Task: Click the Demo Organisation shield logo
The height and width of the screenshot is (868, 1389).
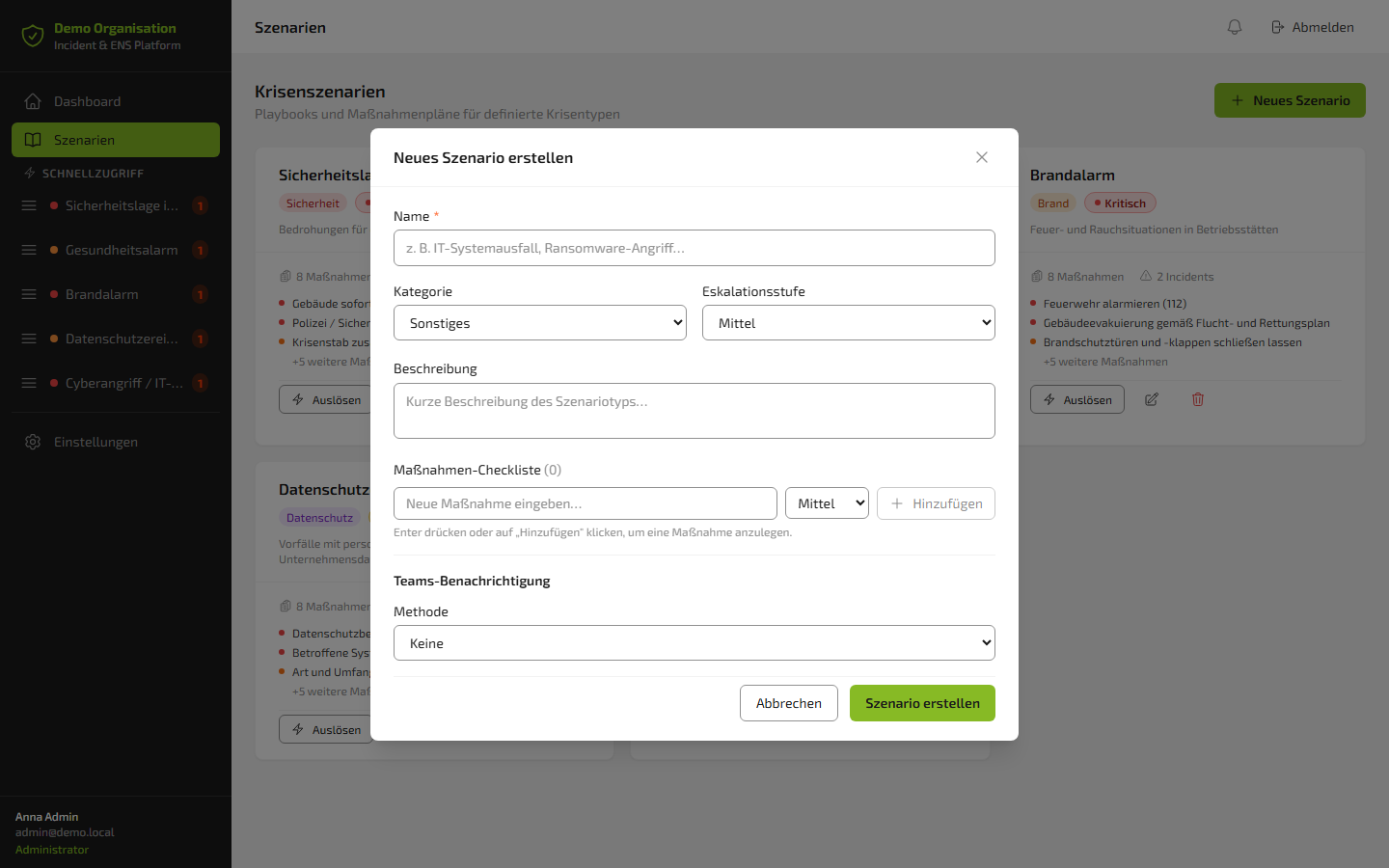Action: [x=33, y=37]
